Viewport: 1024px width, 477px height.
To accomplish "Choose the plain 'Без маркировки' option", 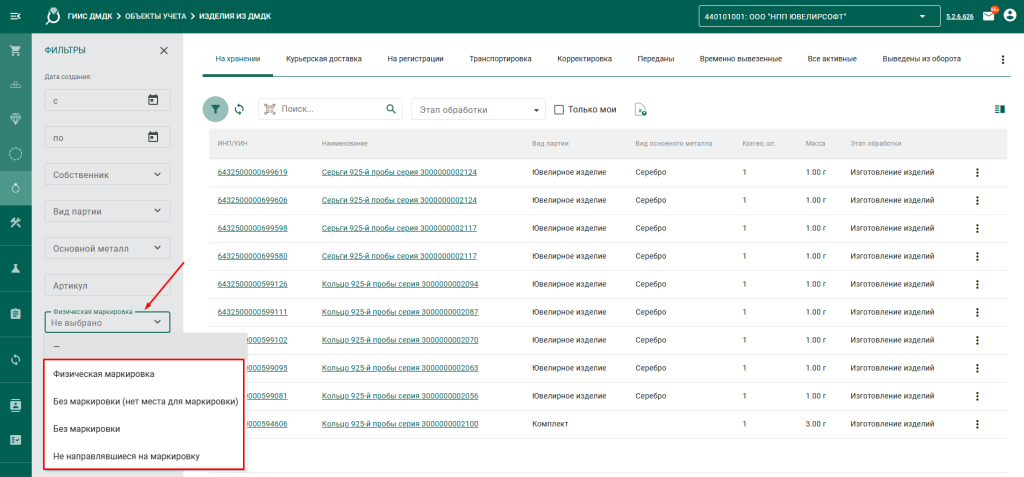I will coord(145,429).
